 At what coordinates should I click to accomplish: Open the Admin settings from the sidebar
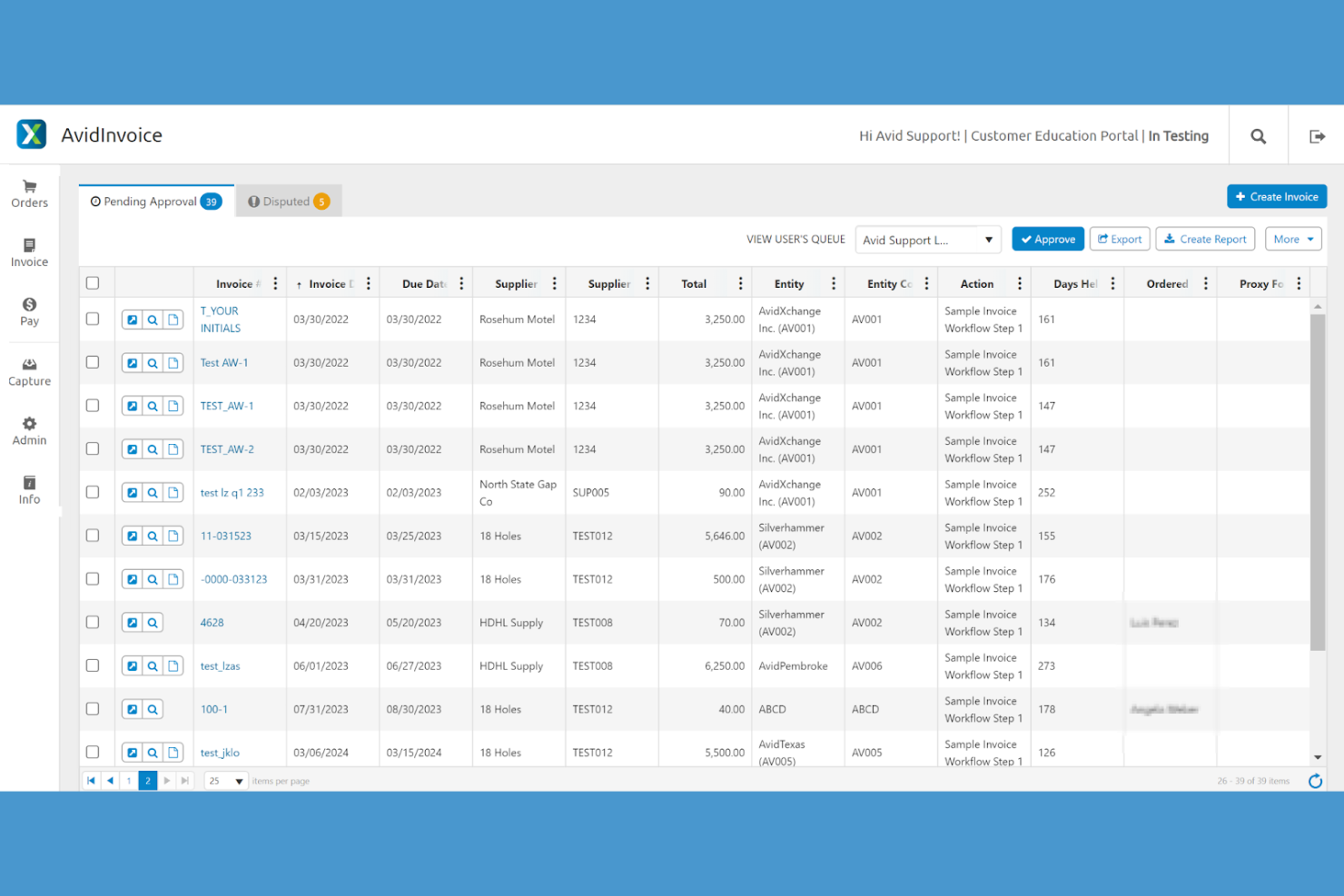click(29, 428)
